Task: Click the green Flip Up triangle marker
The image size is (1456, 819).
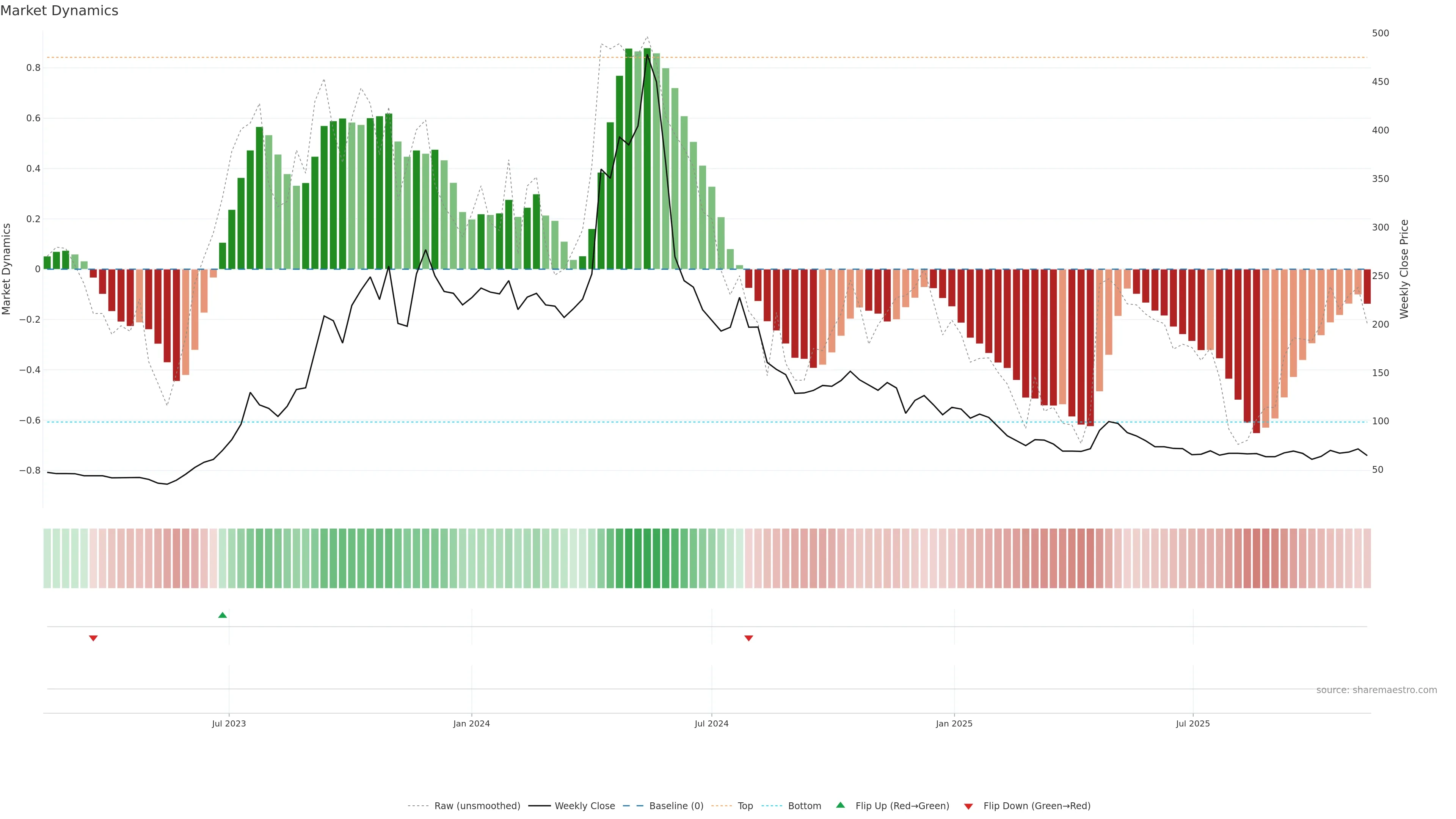Action: [222, 615]
